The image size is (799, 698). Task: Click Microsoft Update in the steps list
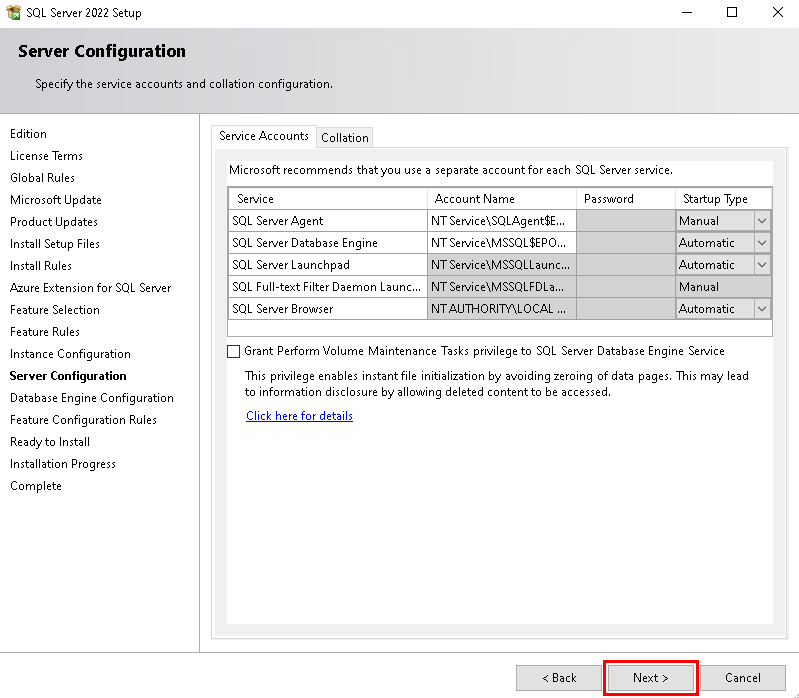click(56, 200)
